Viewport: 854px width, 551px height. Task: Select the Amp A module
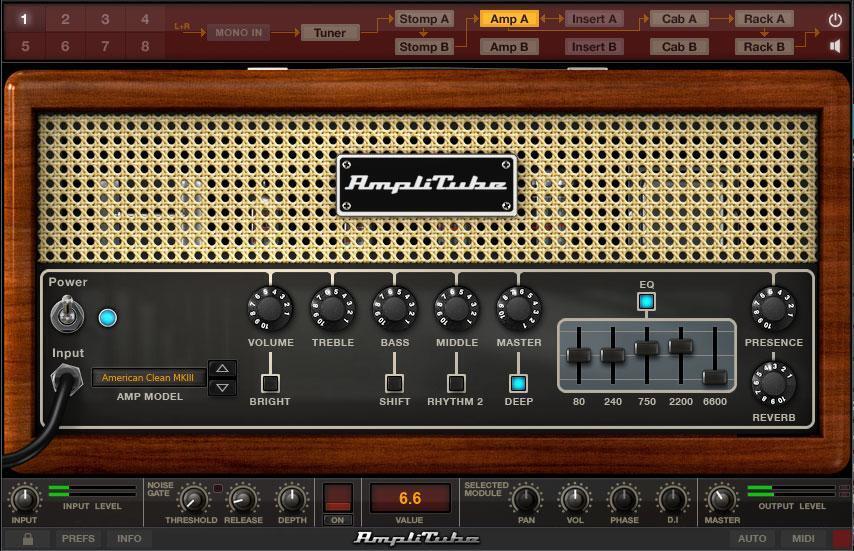[x=509, y=19]
